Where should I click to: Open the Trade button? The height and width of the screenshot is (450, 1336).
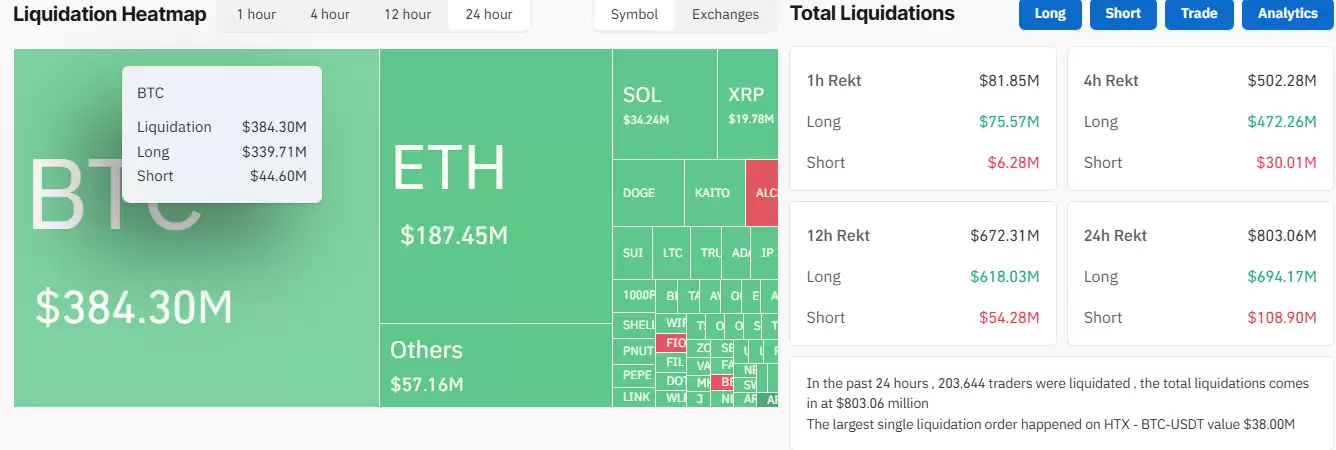[1199, 13]
